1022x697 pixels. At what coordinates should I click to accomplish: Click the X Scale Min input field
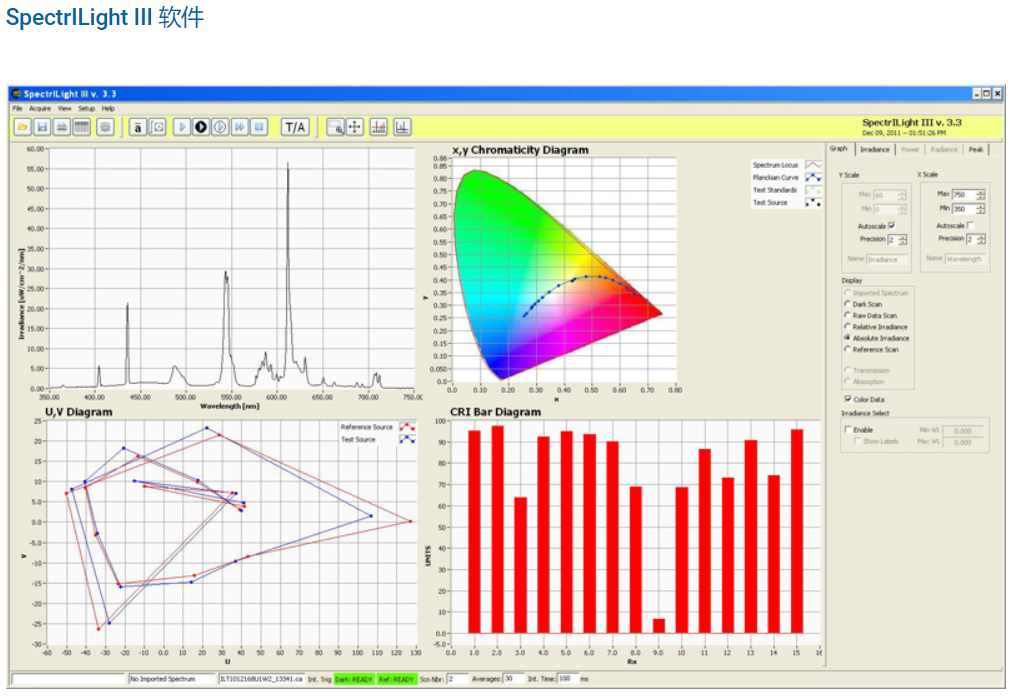964,209
